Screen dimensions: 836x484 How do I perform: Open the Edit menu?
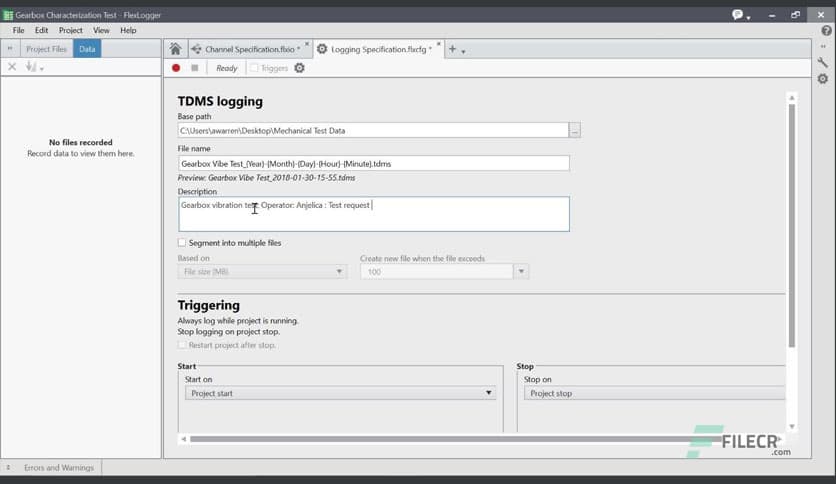pyautogui.click(x=42, y=30)
